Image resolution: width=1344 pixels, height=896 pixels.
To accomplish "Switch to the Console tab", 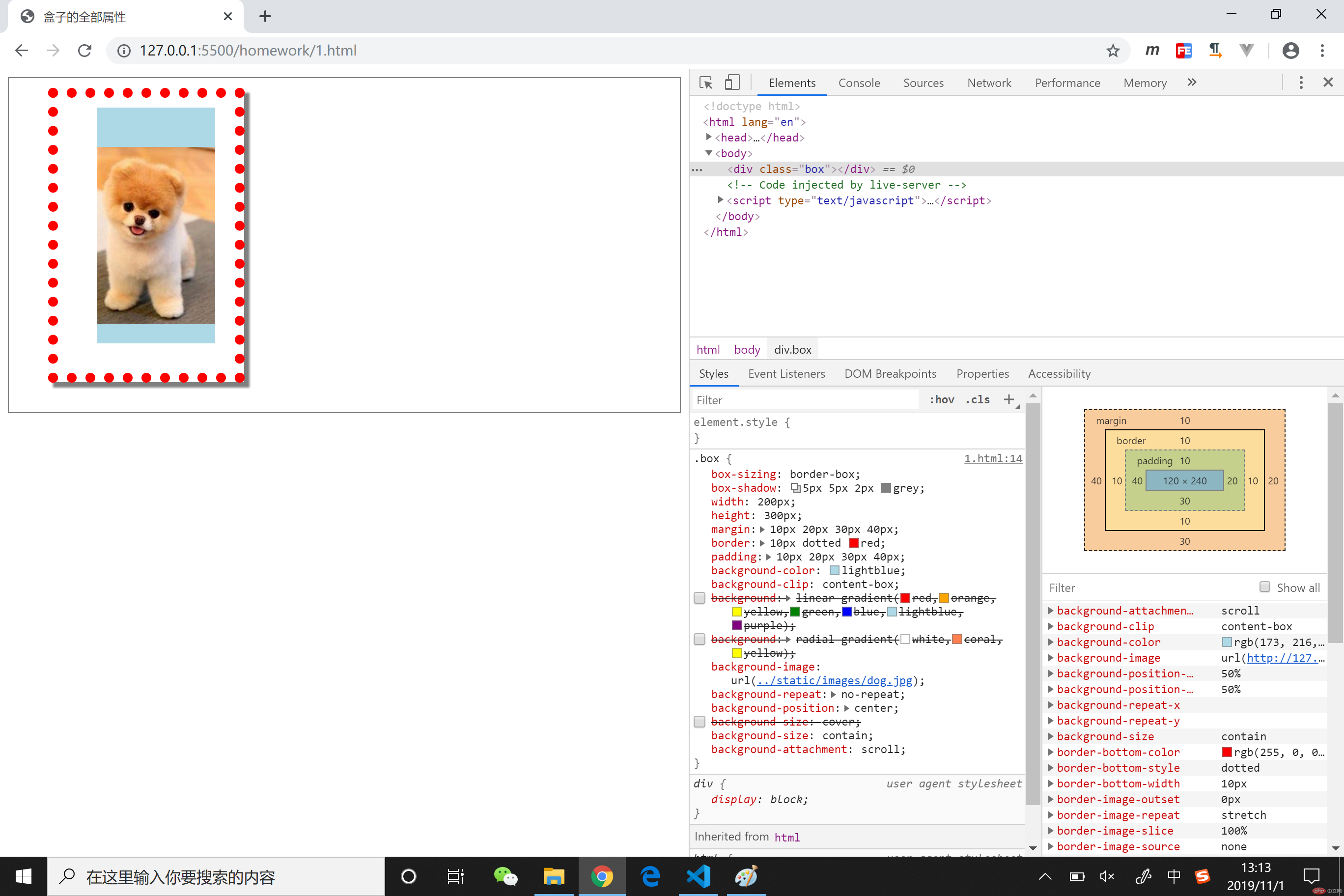I will [x=859, y=83].
